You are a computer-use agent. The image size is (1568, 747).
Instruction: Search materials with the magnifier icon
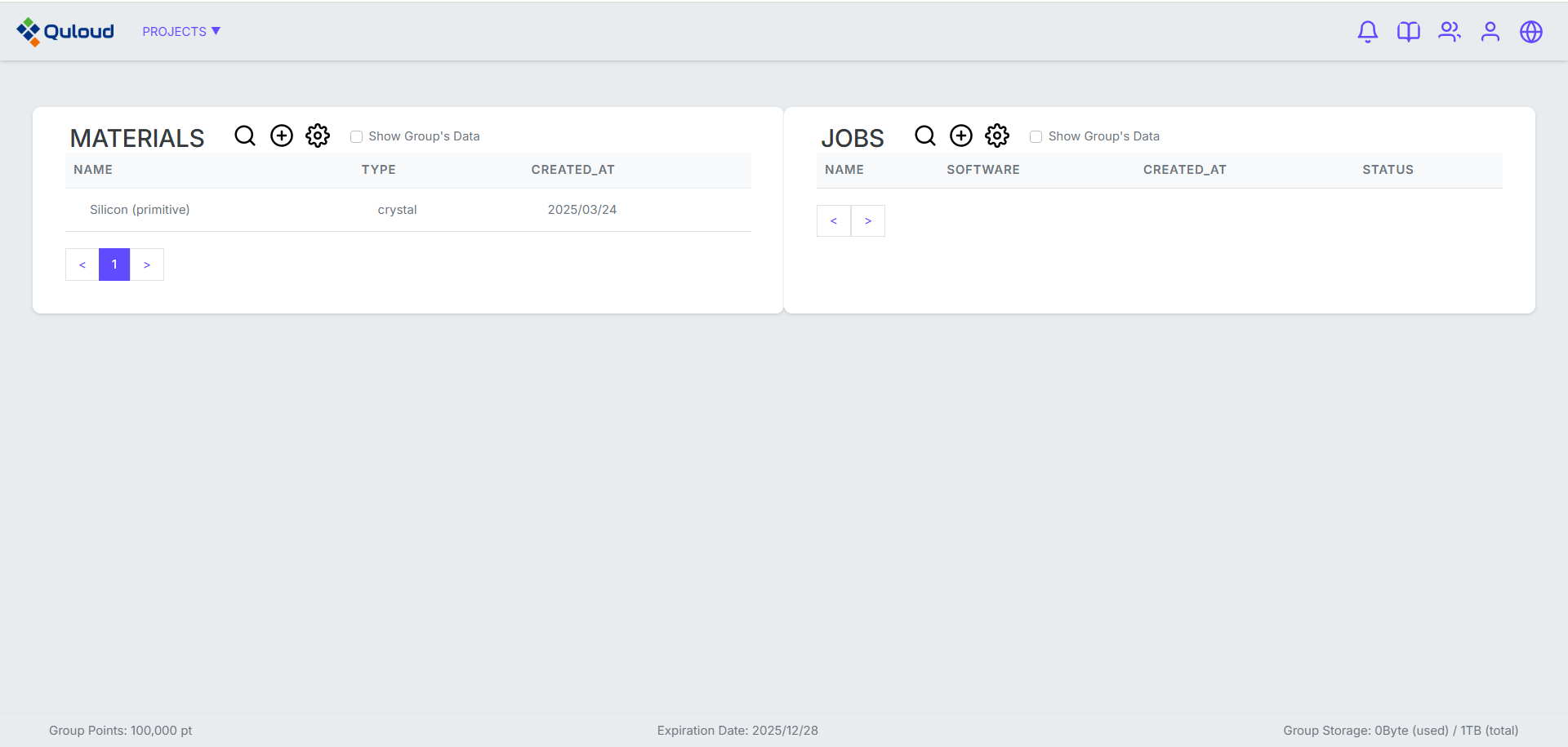pyautogui.click(x=245, y=136)
